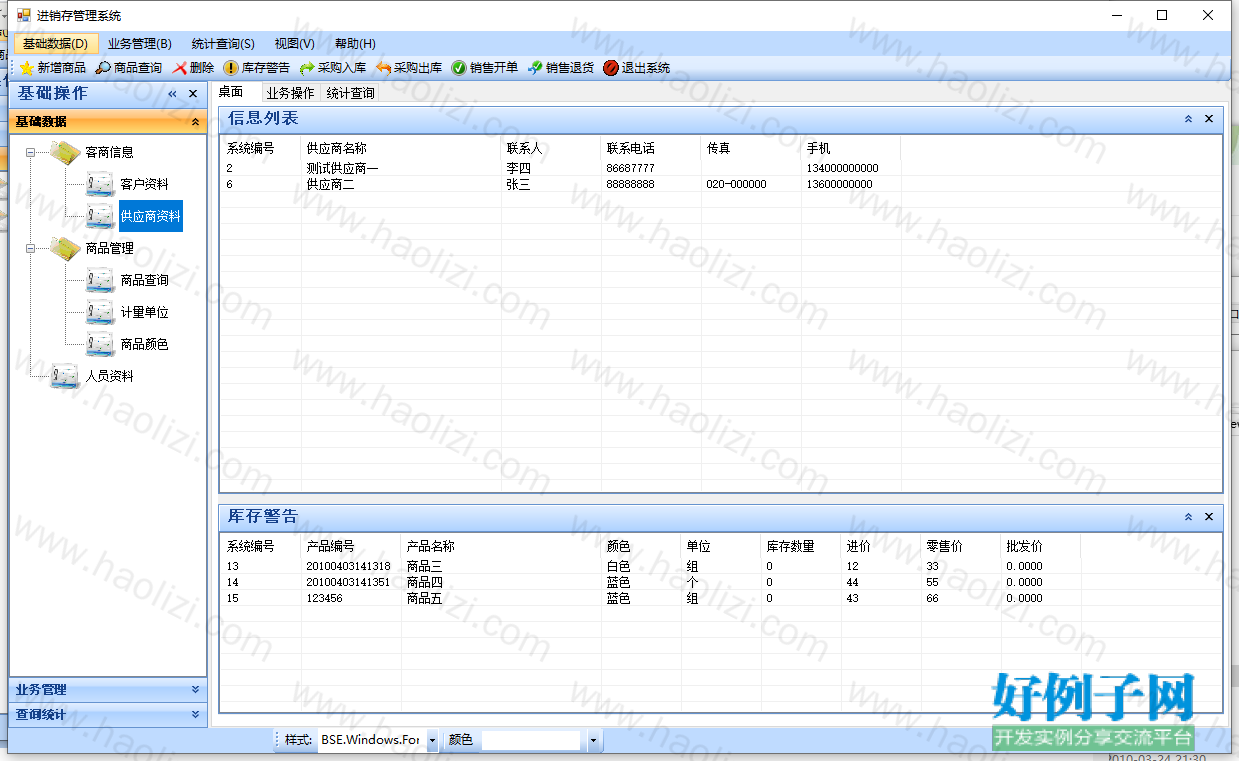This screenshot has height=761, width=1239.
Task: Open 商品查询 from the toolbar
Action: tap(129, 68)
